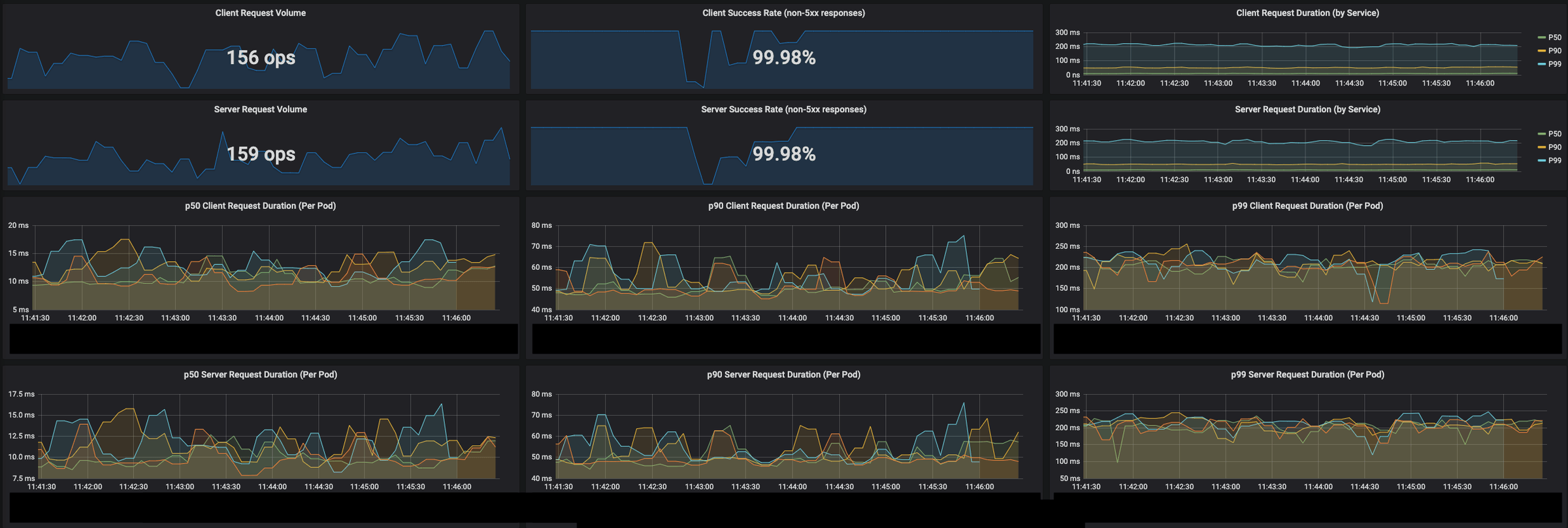Image resolution: width=1568 pixels, height=528 pixels.
Task: Open p50 Client Request Duration (Per Pod) title
Action: [x=260, y=206]
